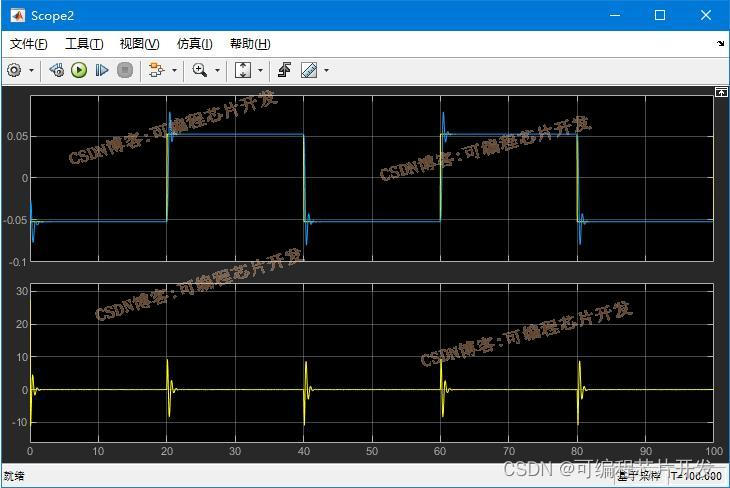Click the 基于采样 status bar label
730x488 pixels.
639,475
